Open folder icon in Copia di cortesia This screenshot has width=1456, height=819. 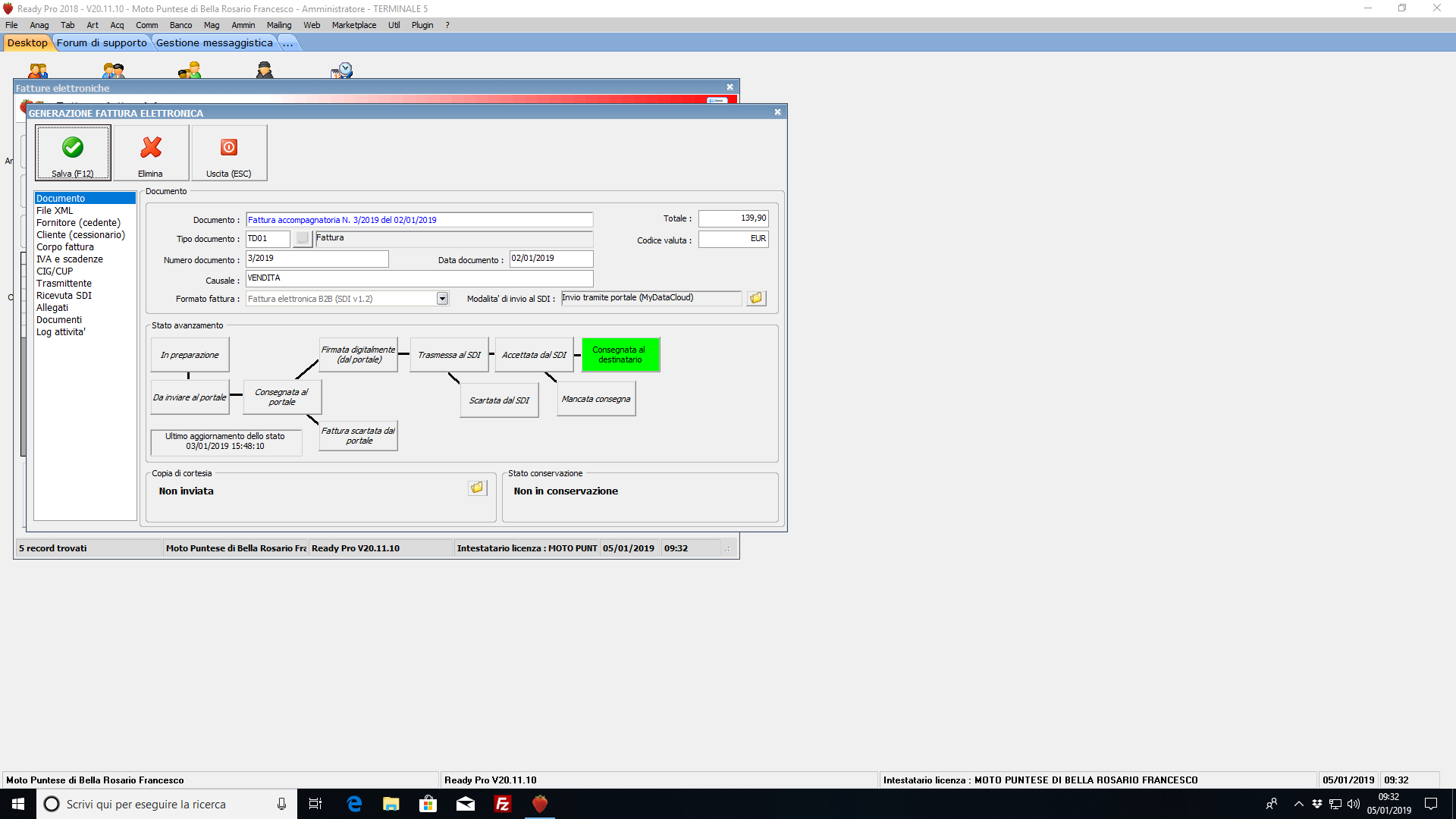click(x=477, y=488)
